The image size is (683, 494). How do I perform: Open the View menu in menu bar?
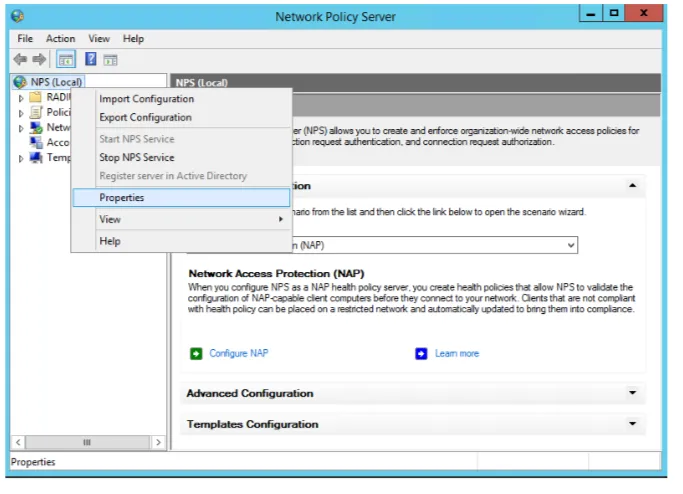tap(99, 39)
